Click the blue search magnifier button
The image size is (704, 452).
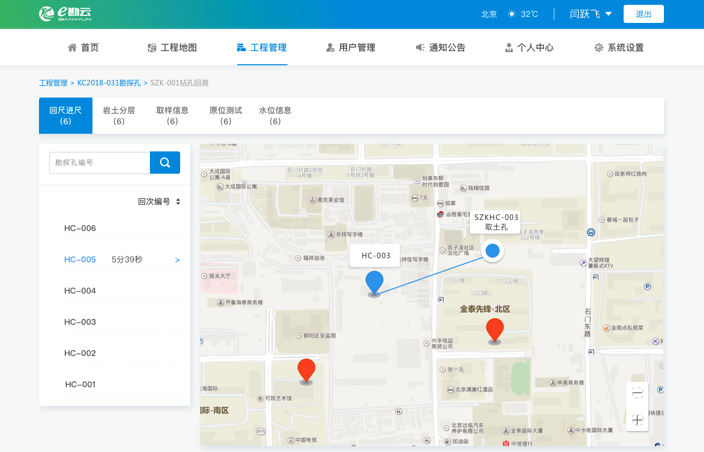165,162
